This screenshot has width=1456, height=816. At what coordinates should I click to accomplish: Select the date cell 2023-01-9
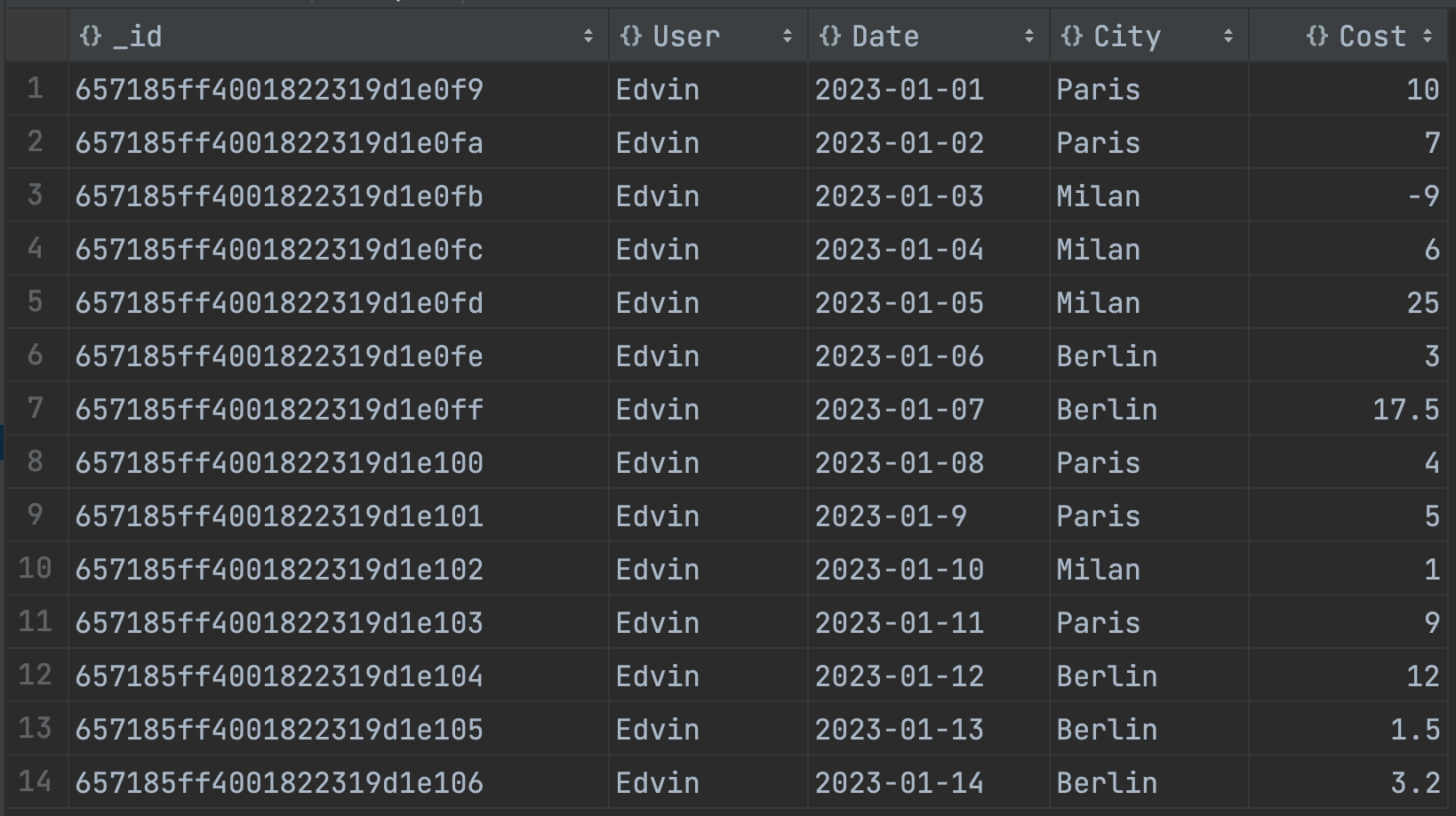click(891, 516)
